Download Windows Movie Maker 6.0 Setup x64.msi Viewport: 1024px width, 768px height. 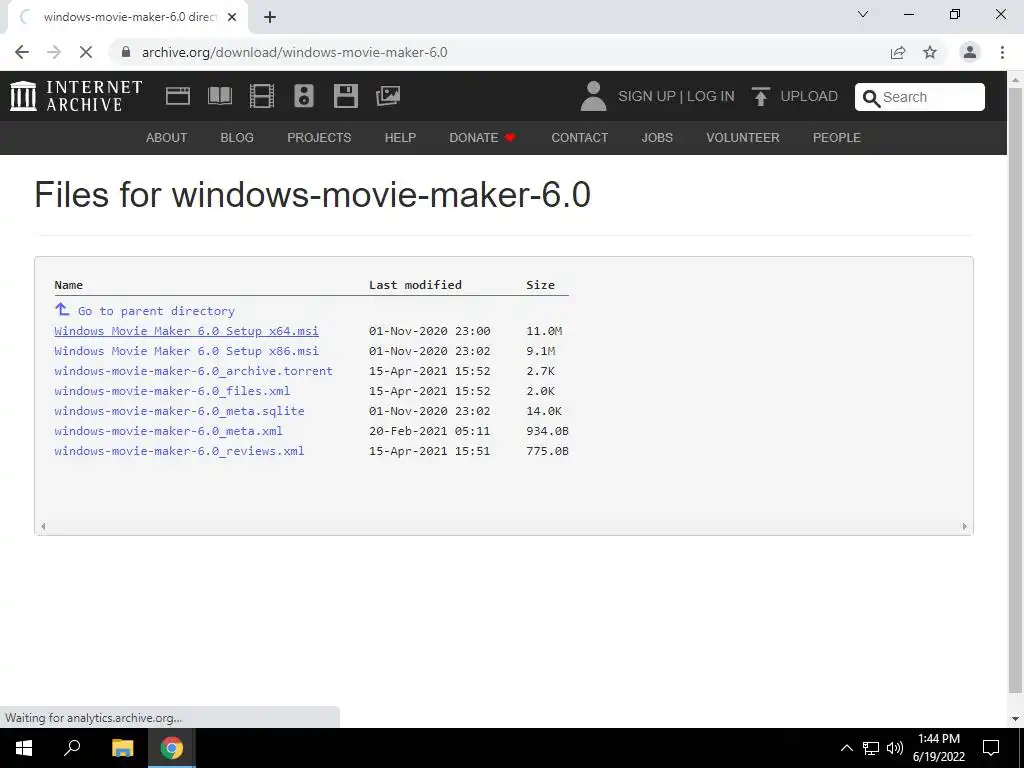pos(186,331)
